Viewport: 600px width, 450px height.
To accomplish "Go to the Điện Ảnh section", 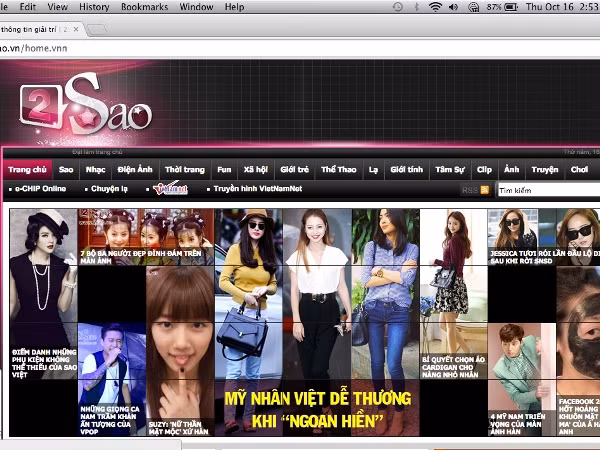I will pyautogui.click(x=135, y=170).
